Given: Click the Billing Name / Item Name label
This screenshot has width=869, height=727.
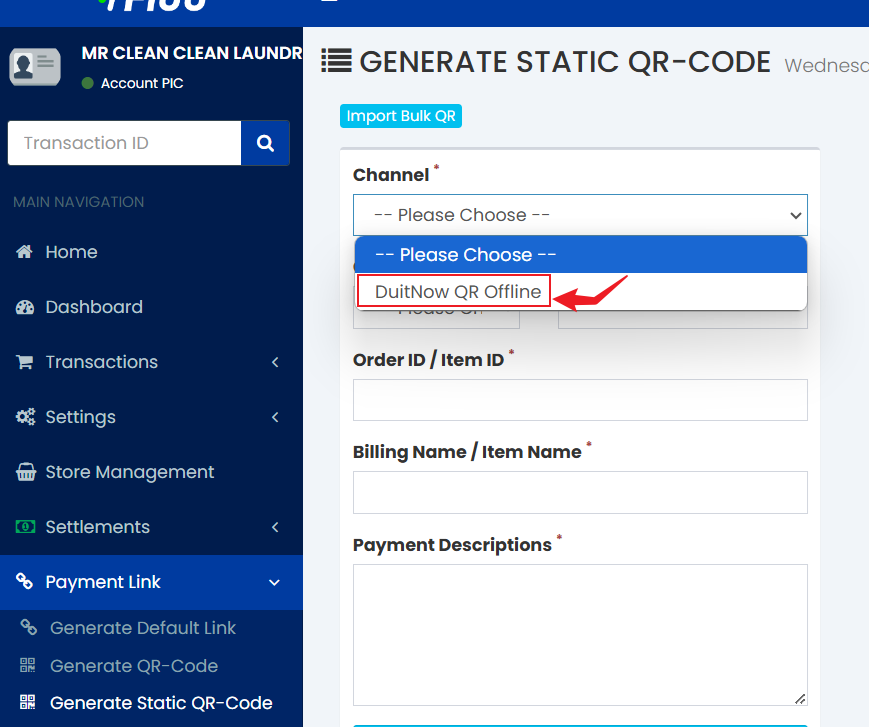Looking at the screenshot, I should click(467, 452).
